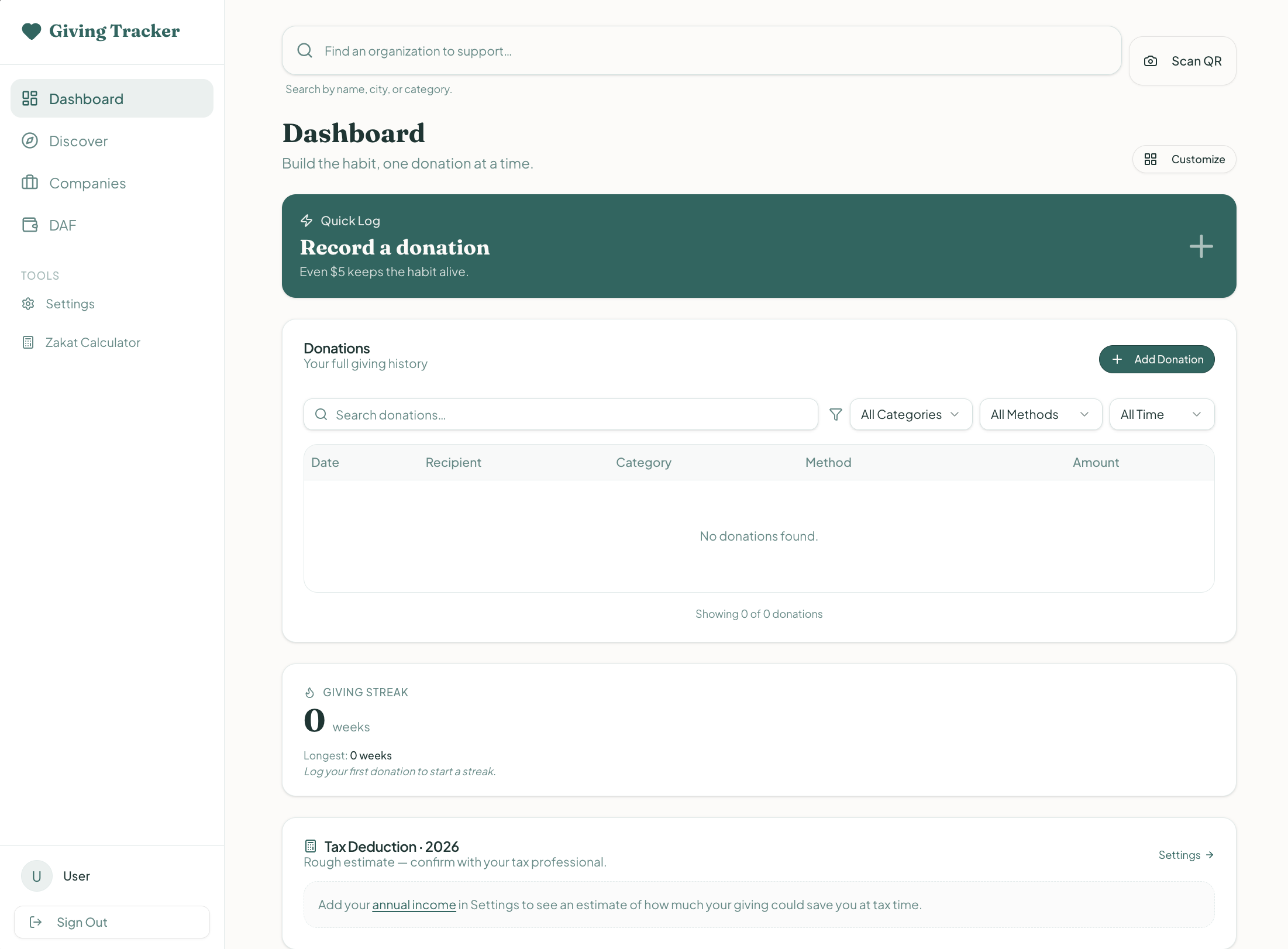Click the Companies briefcase icon
This screenshot has width=1288, height=949.
(30, 183)
